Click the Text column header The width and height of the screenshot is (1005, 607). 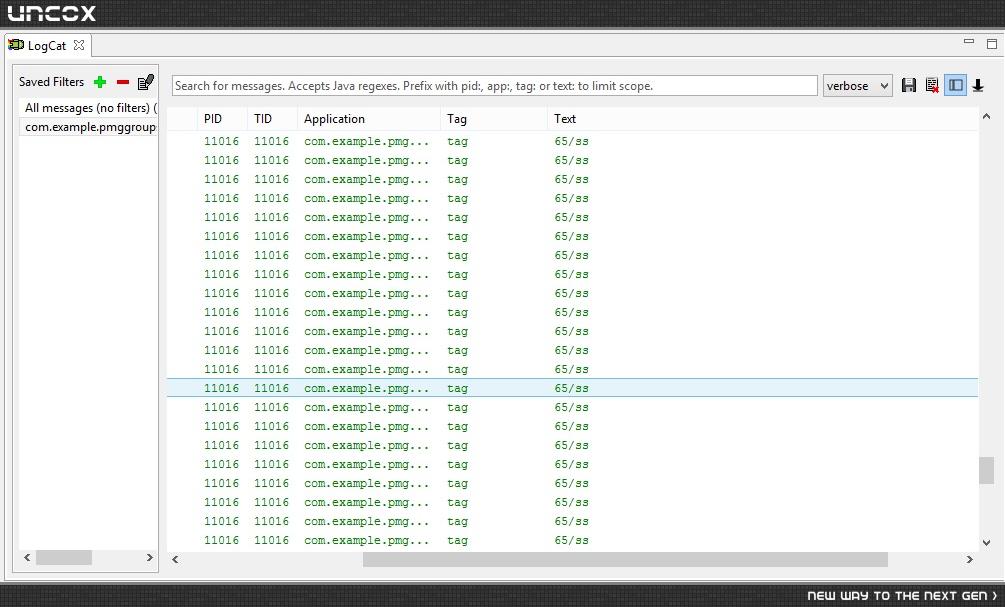point(763,119)
